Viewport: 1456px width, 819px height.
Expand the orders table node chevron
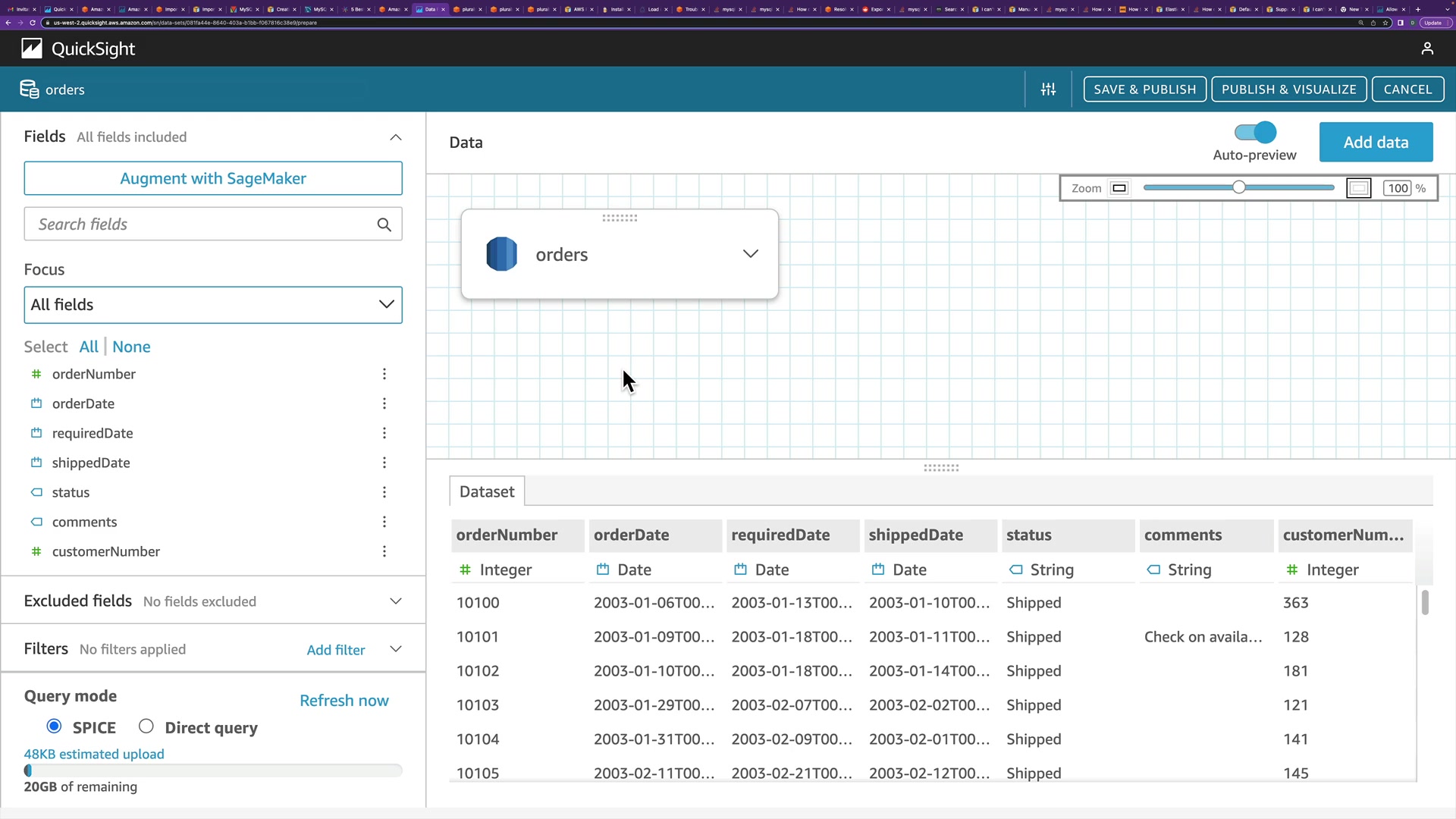click(750, 254)
